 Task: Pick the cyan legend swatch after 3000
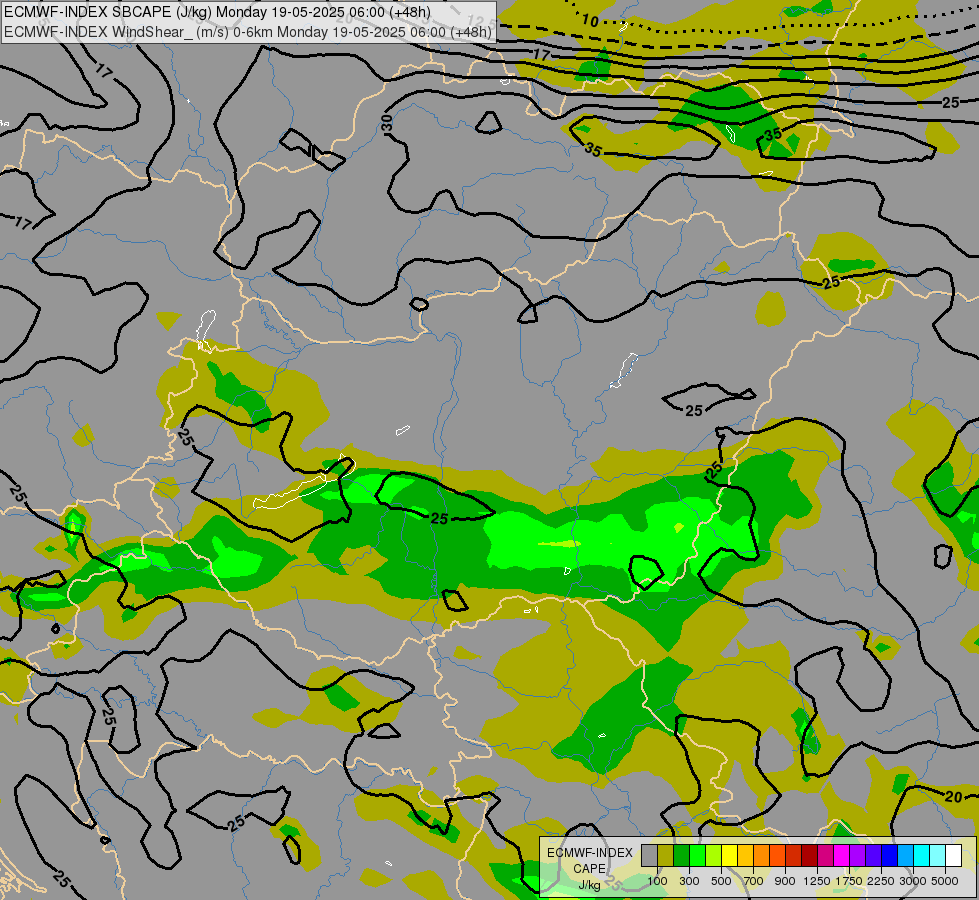tap(922, 856)
